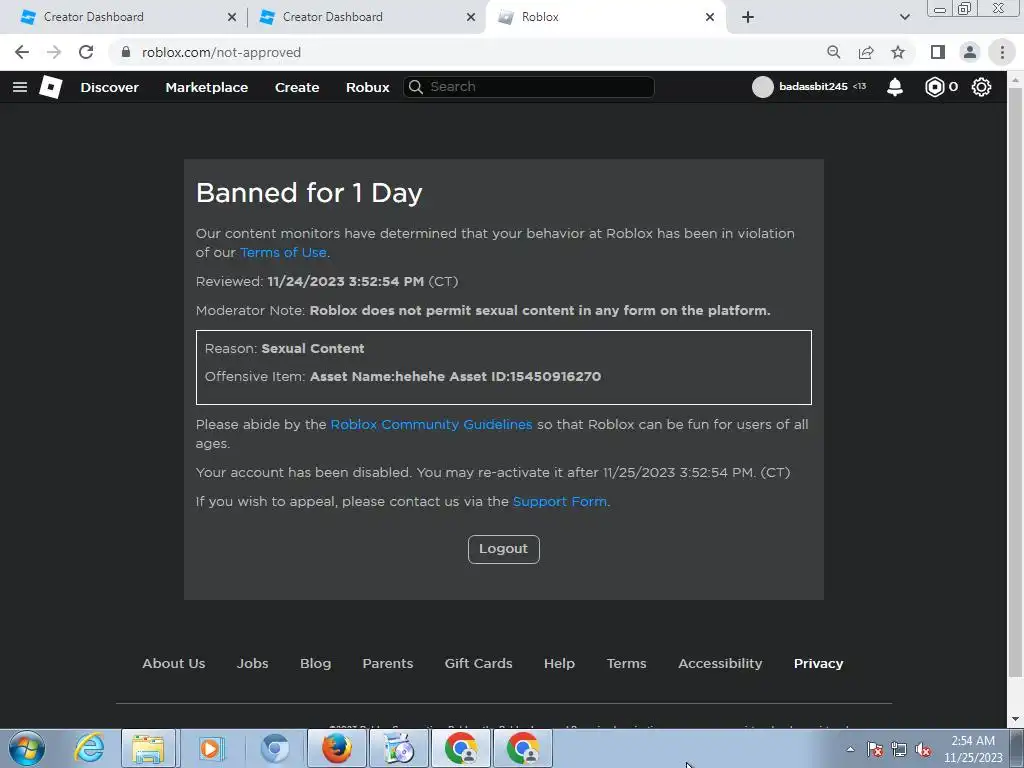The image size is (1024, 768).
Task: Click the scrollbar down arrow
Action: pyautogui.click(x=1016, y=720)
